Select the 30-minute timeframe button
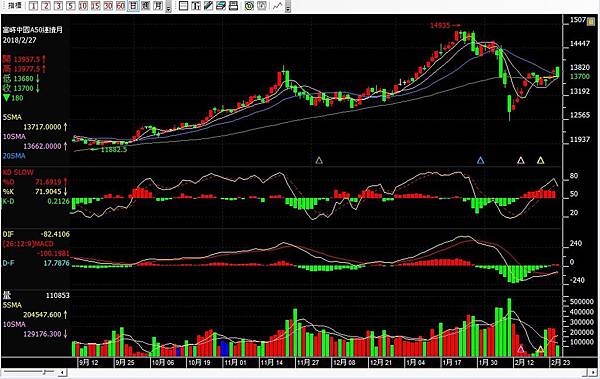Viewport: 600px width, 379px height. pos(108,6)
